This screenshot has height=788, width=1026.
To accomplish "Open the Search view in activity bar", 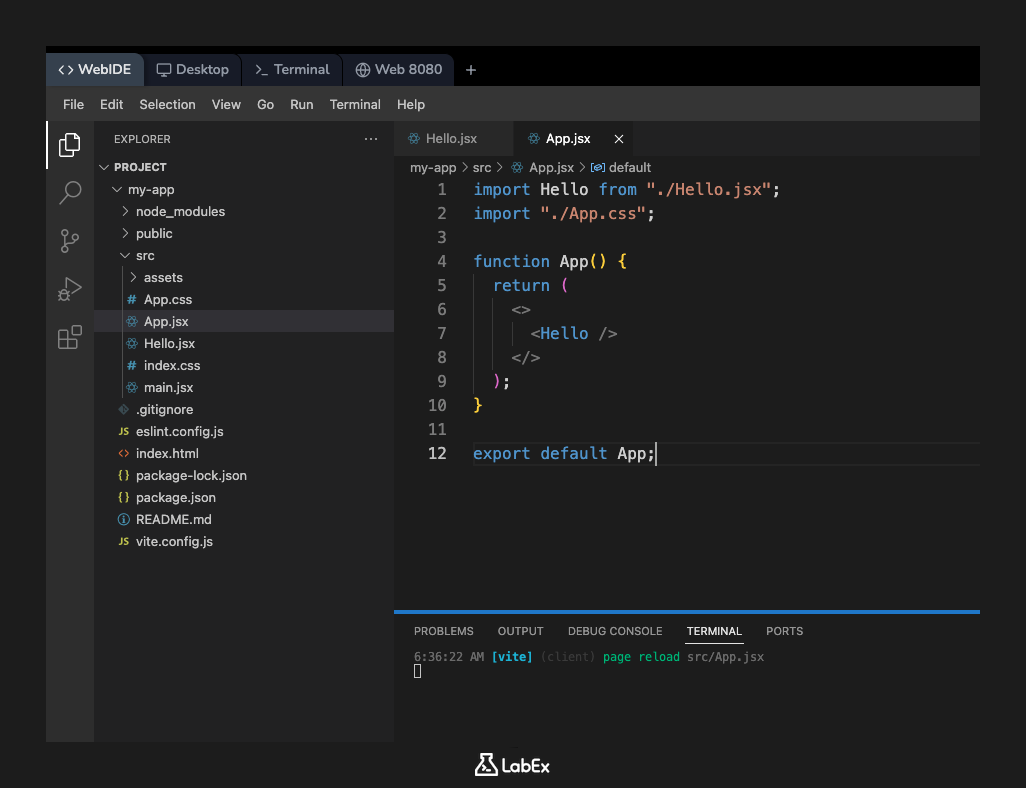I will point(69,192).
